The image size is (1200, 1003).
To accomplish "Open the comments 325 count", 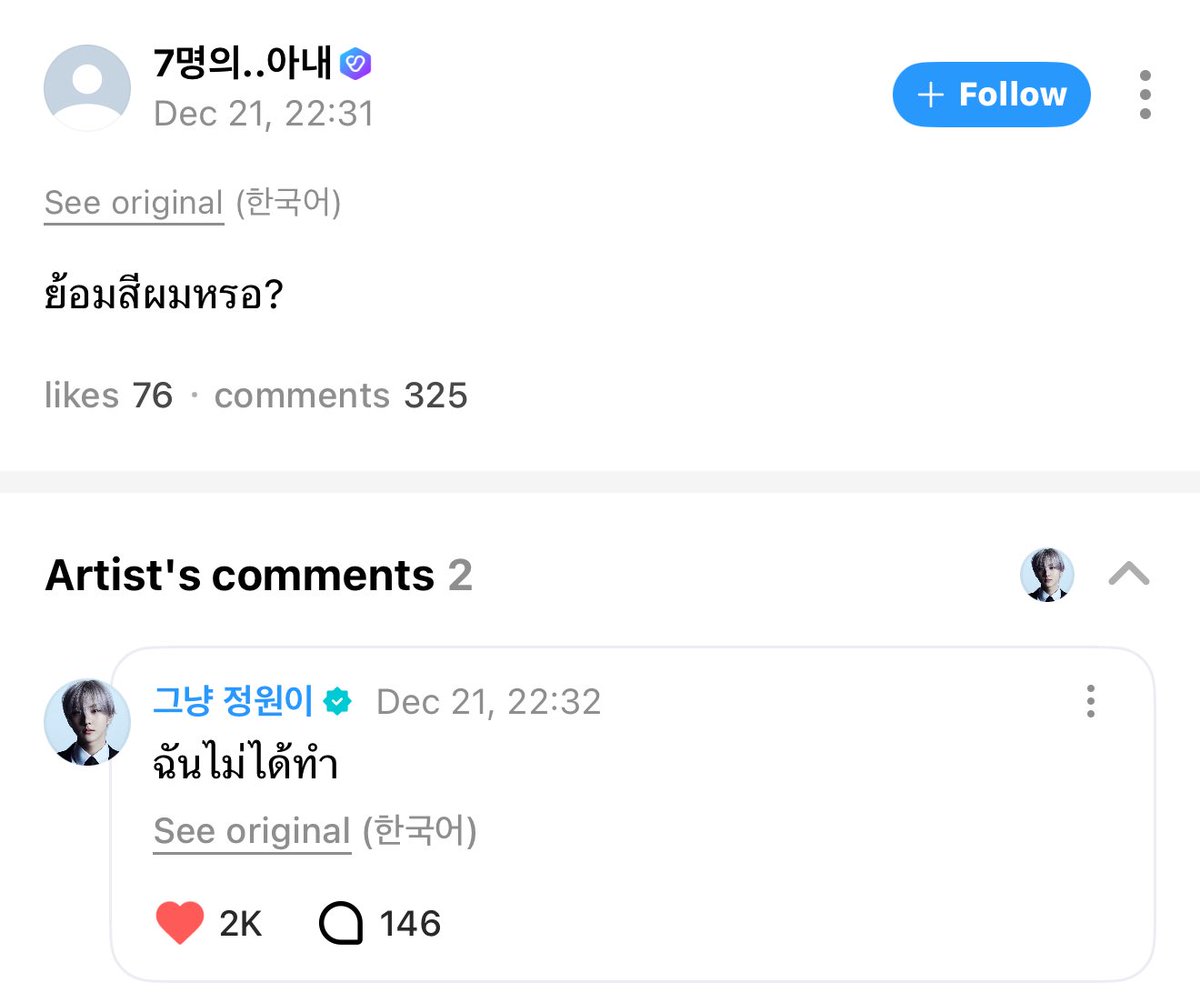I will pos(341,396).
